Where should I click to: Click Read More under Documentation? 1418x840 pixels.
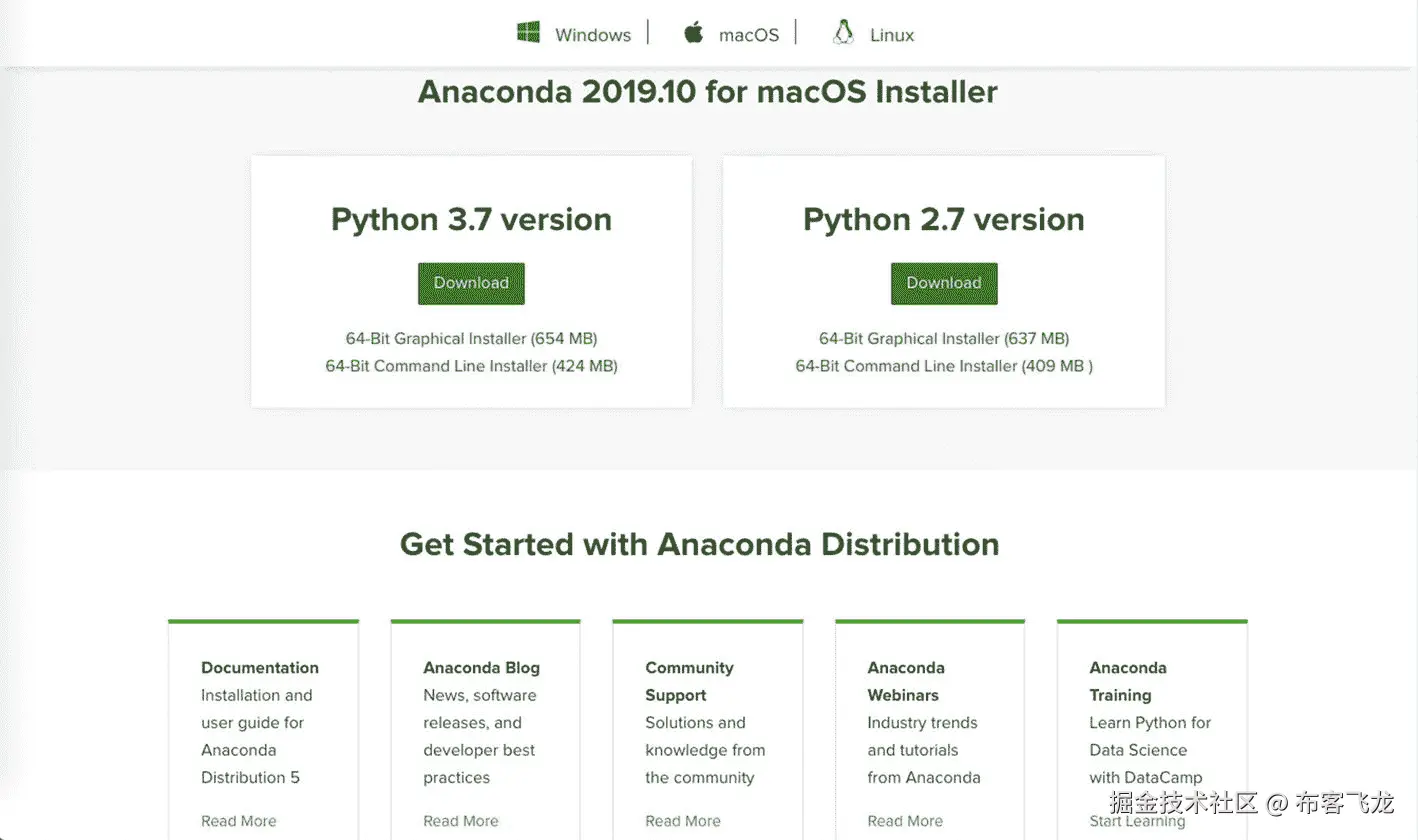click(x=239, y=821)
